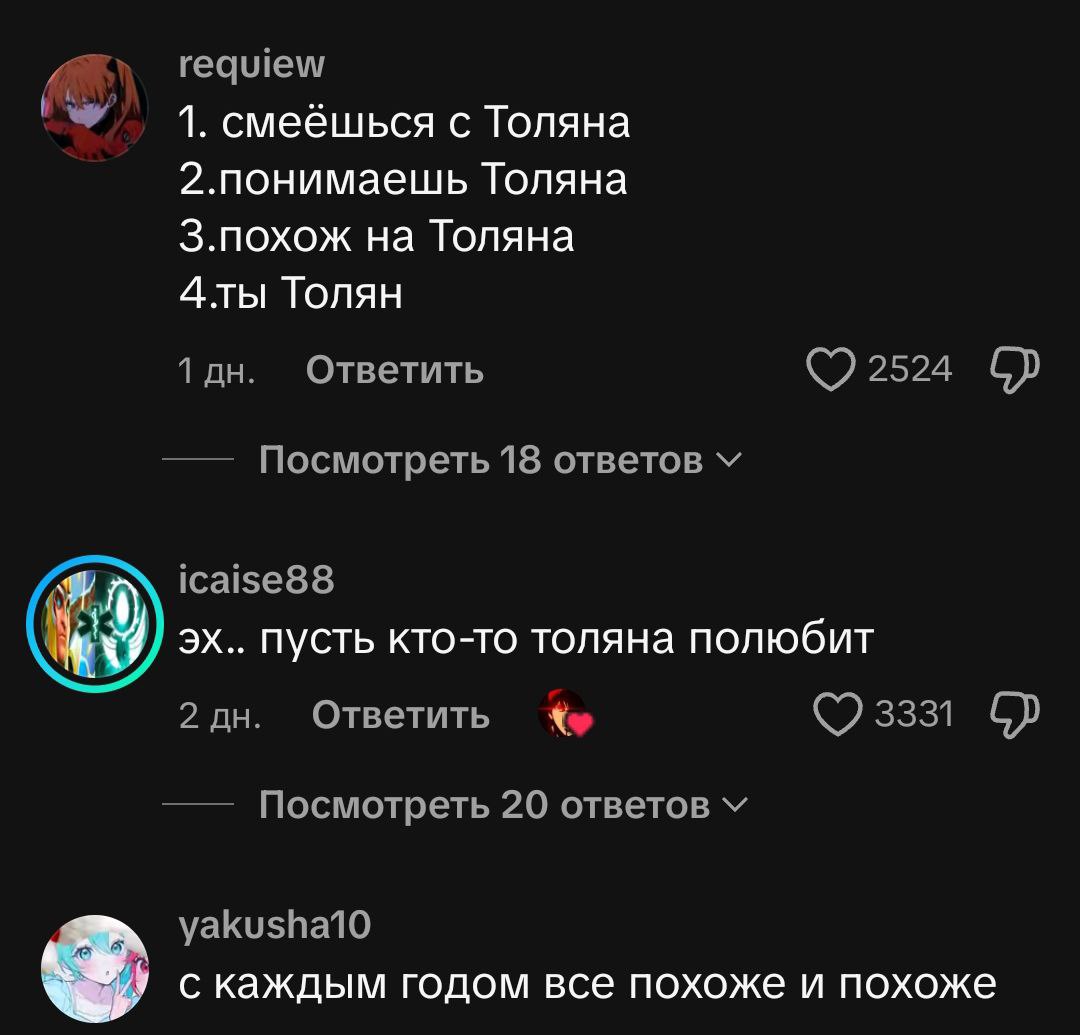Click the chevron next to 18 ответов
1080x1035 pixels.
729,459
